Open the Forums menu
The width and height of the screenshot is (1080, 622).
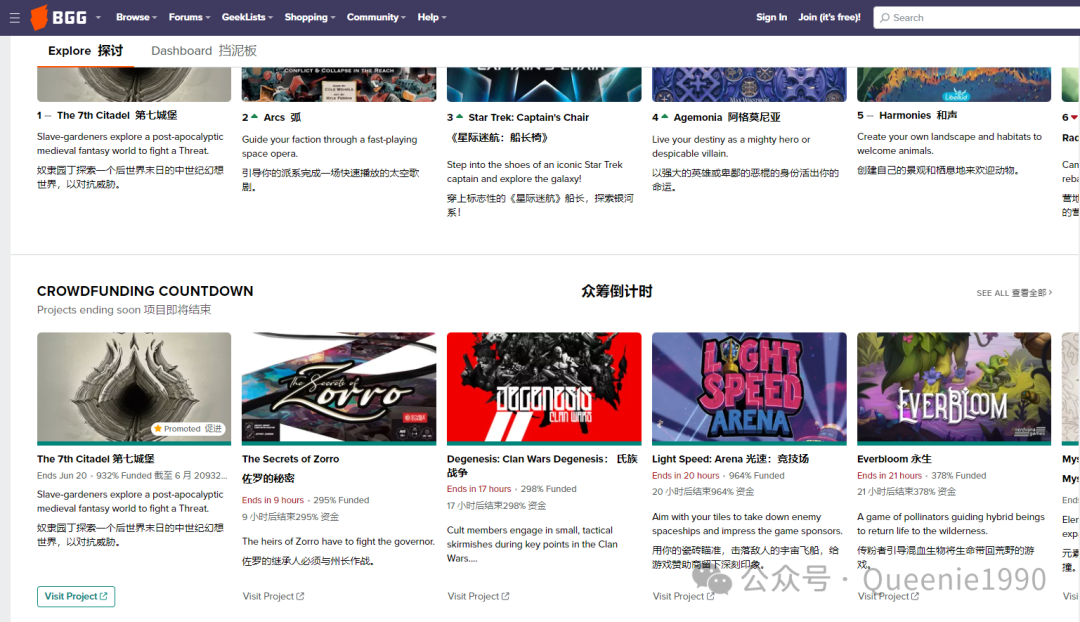[188, 17]
